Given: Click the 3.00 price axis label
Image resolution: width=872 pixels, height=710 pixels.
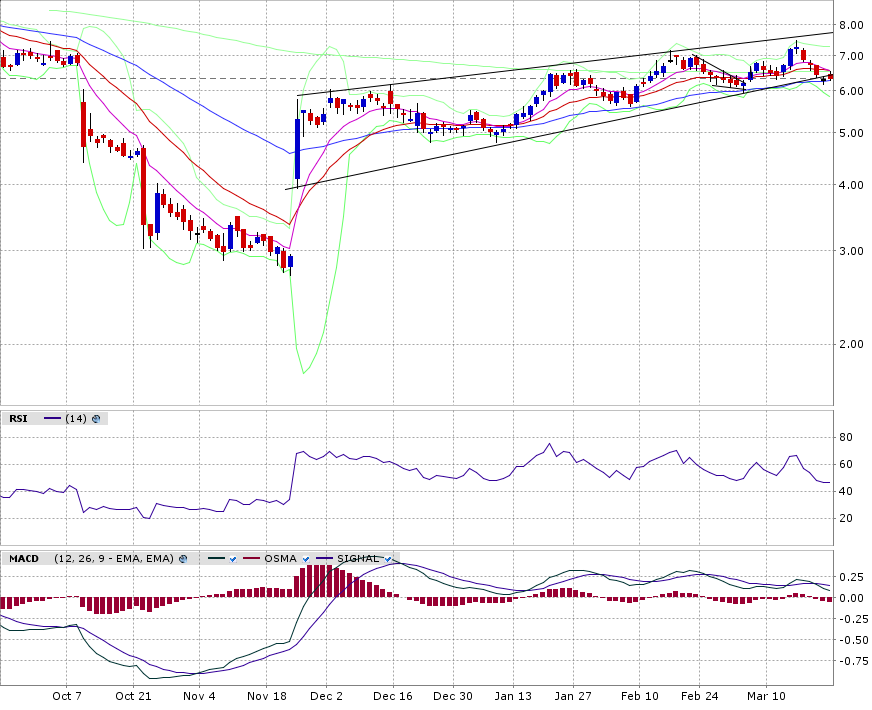Looking at the screenshot, I should pos(851,251).
